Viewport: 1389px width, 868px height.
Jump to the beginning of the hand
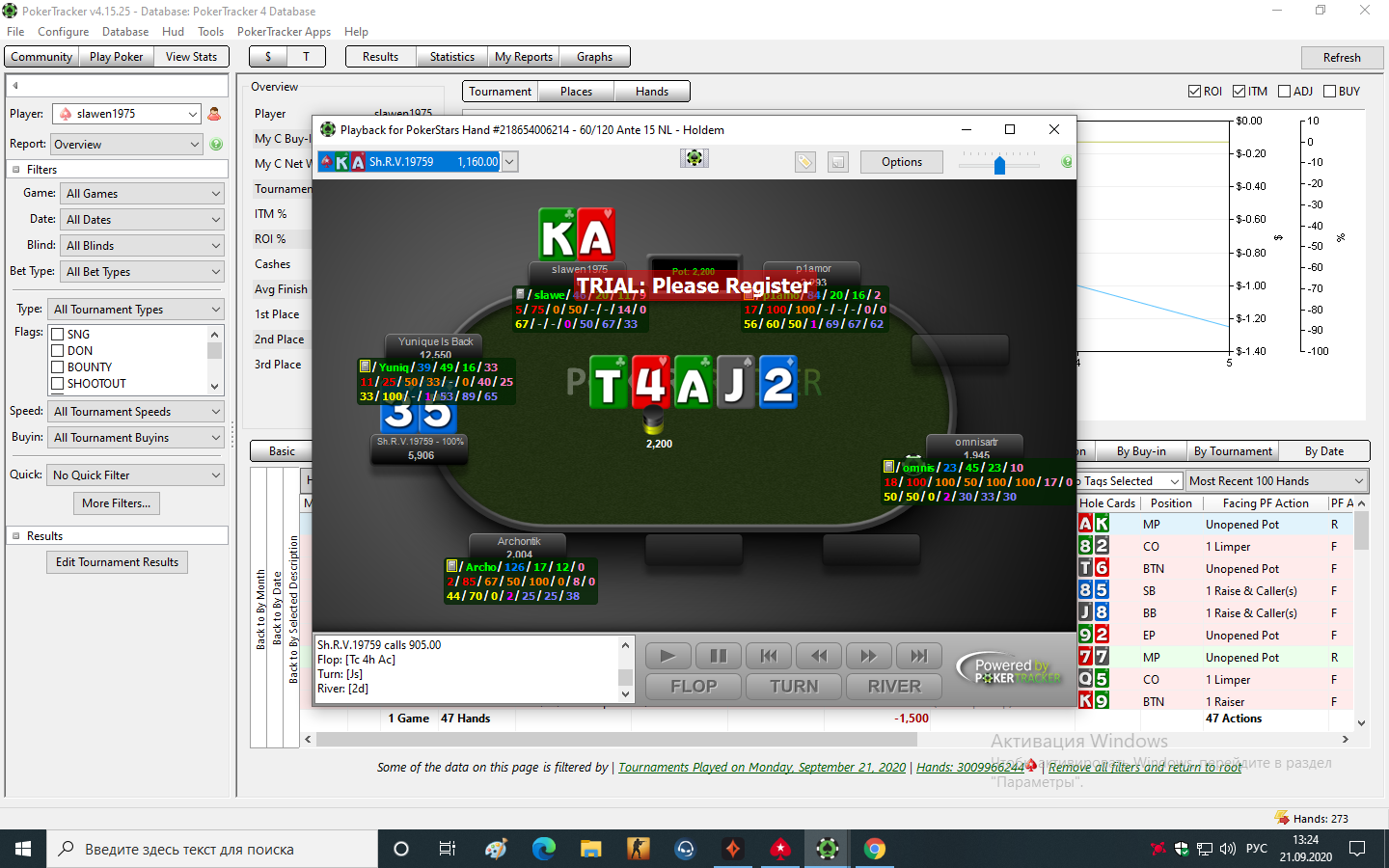coord(769,656)
